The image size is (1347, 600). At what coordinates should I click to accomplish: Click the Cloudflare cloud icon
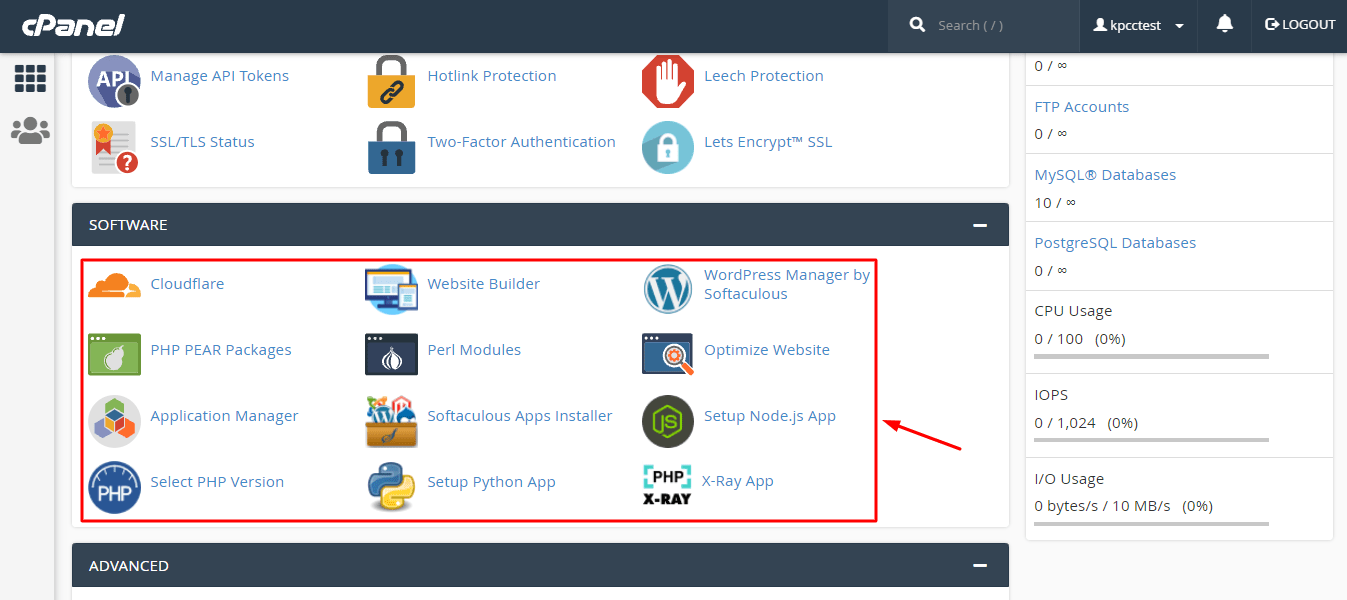[x=114, y=285]
